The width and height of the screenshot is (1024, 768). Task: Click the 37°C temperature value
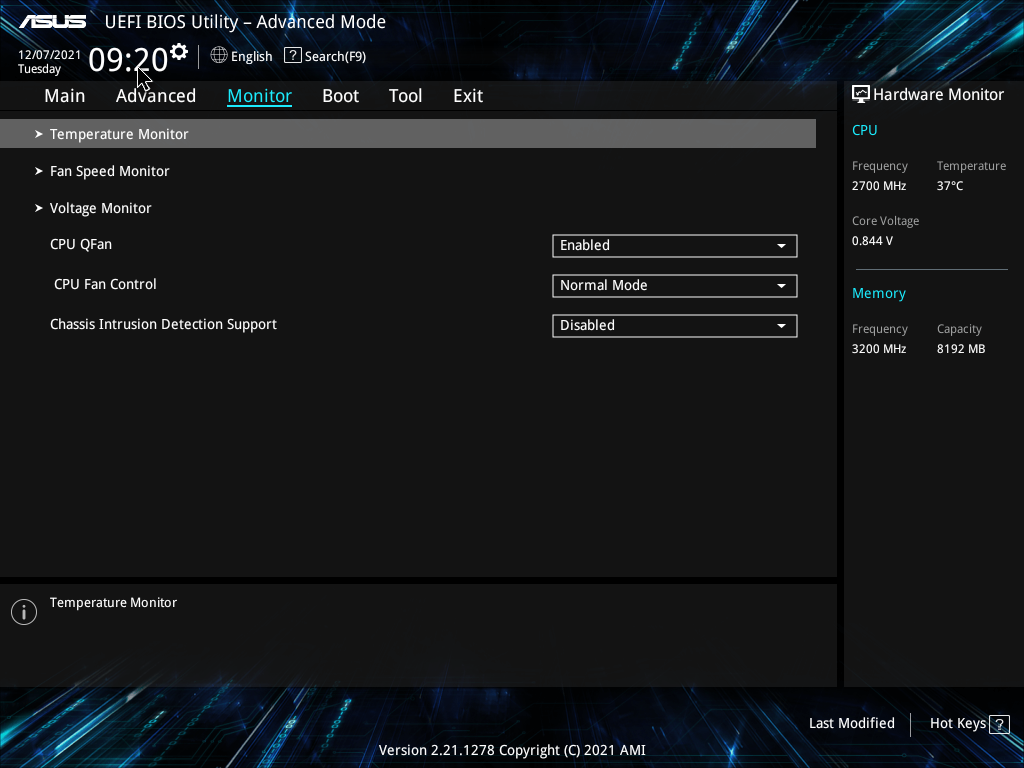click(x=950, y=186)
